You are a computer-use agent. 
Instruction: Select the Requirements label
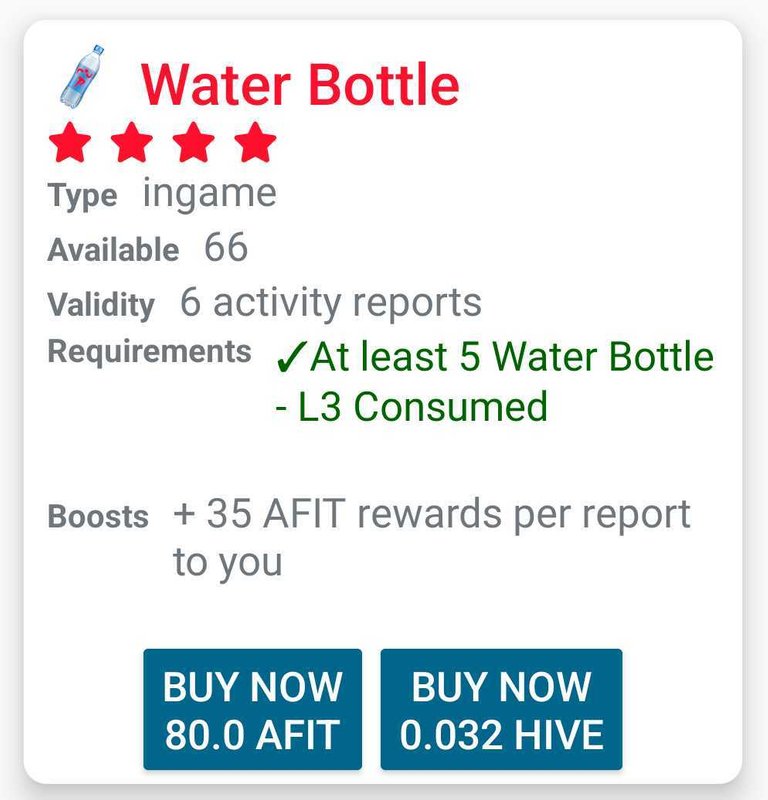pyautogui.click(x=149, y=352)
